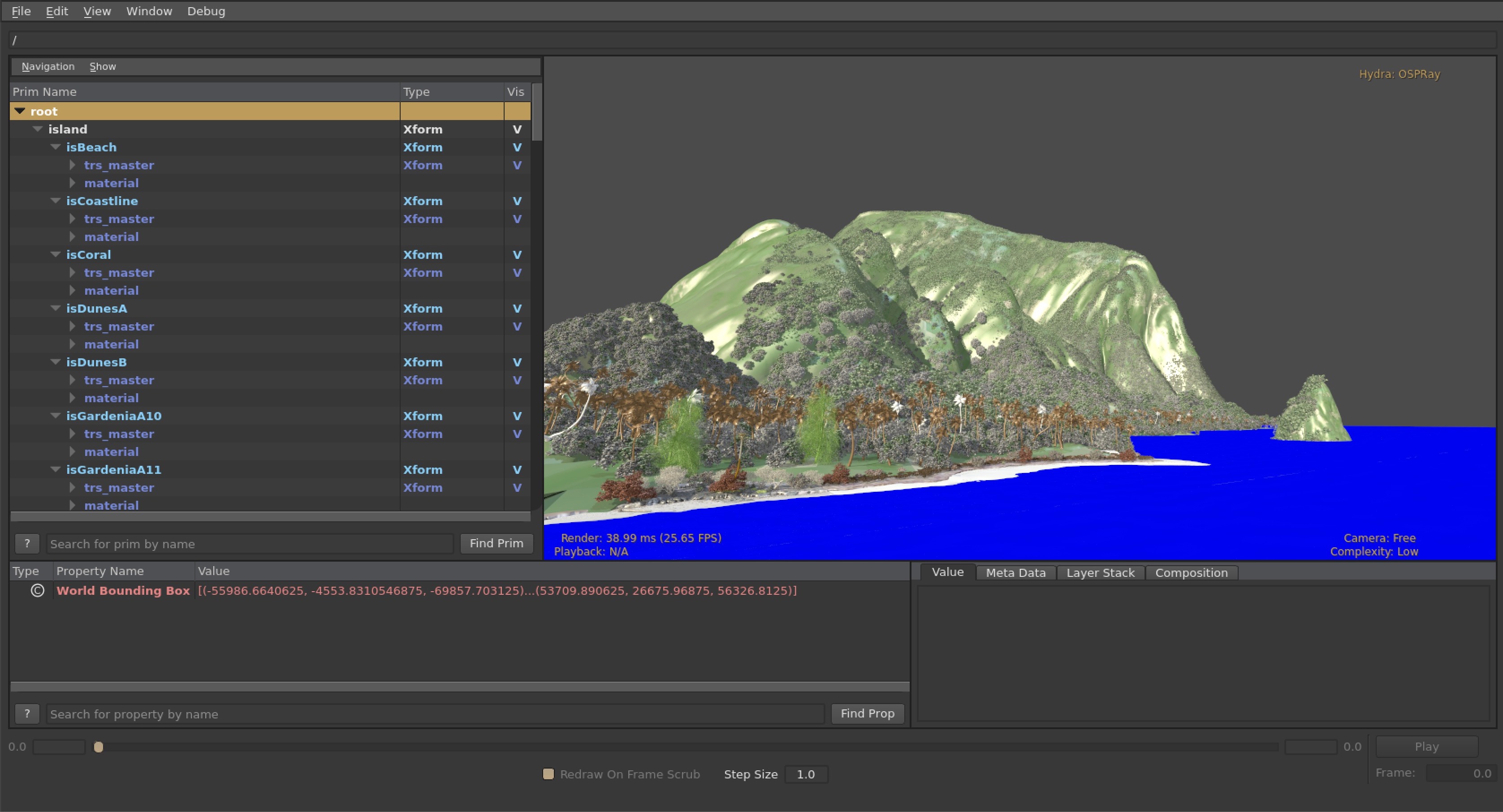Open the View menu

pyautogui.click(x=97, y=11)
